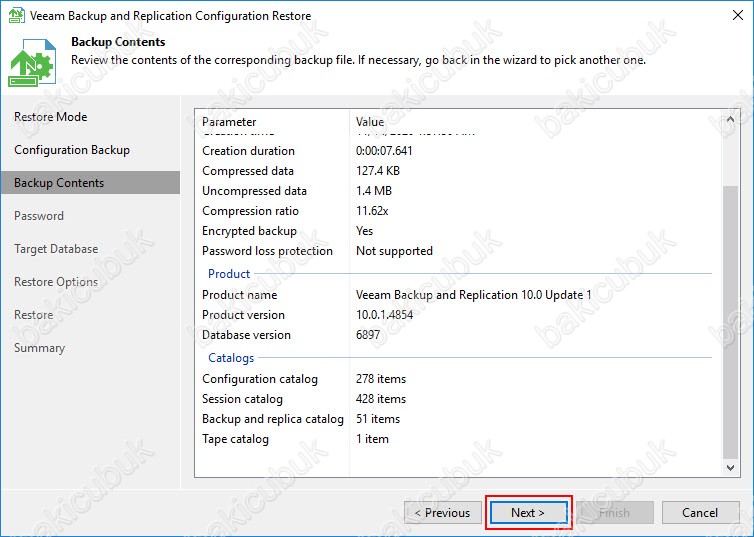Click the value 10.0.1.4854

click(384, 315)
